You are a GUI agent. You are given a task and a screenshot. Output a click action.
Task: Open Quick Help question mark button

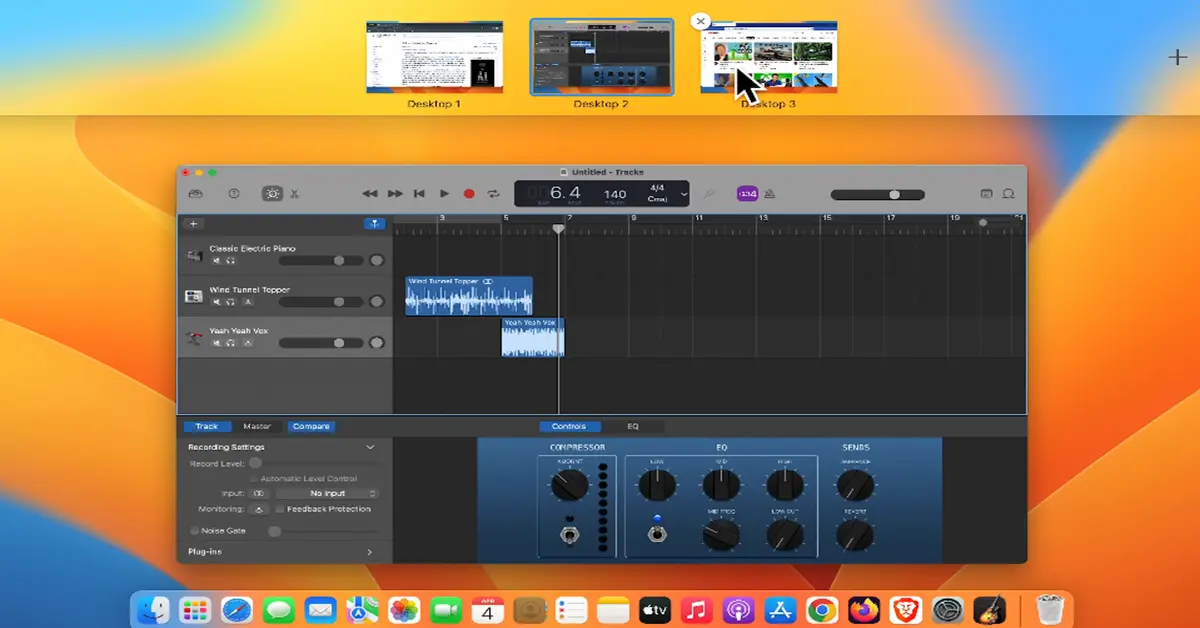234,194
